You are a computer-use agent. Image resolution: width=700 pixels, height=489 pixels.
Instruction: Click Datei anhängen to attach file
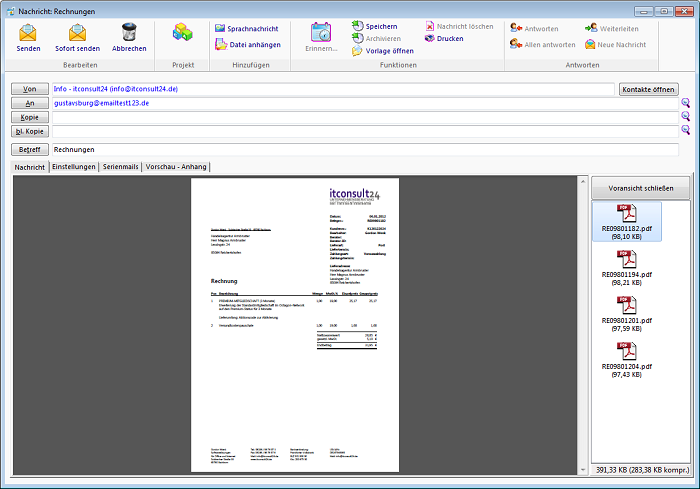tap(248, 45)
